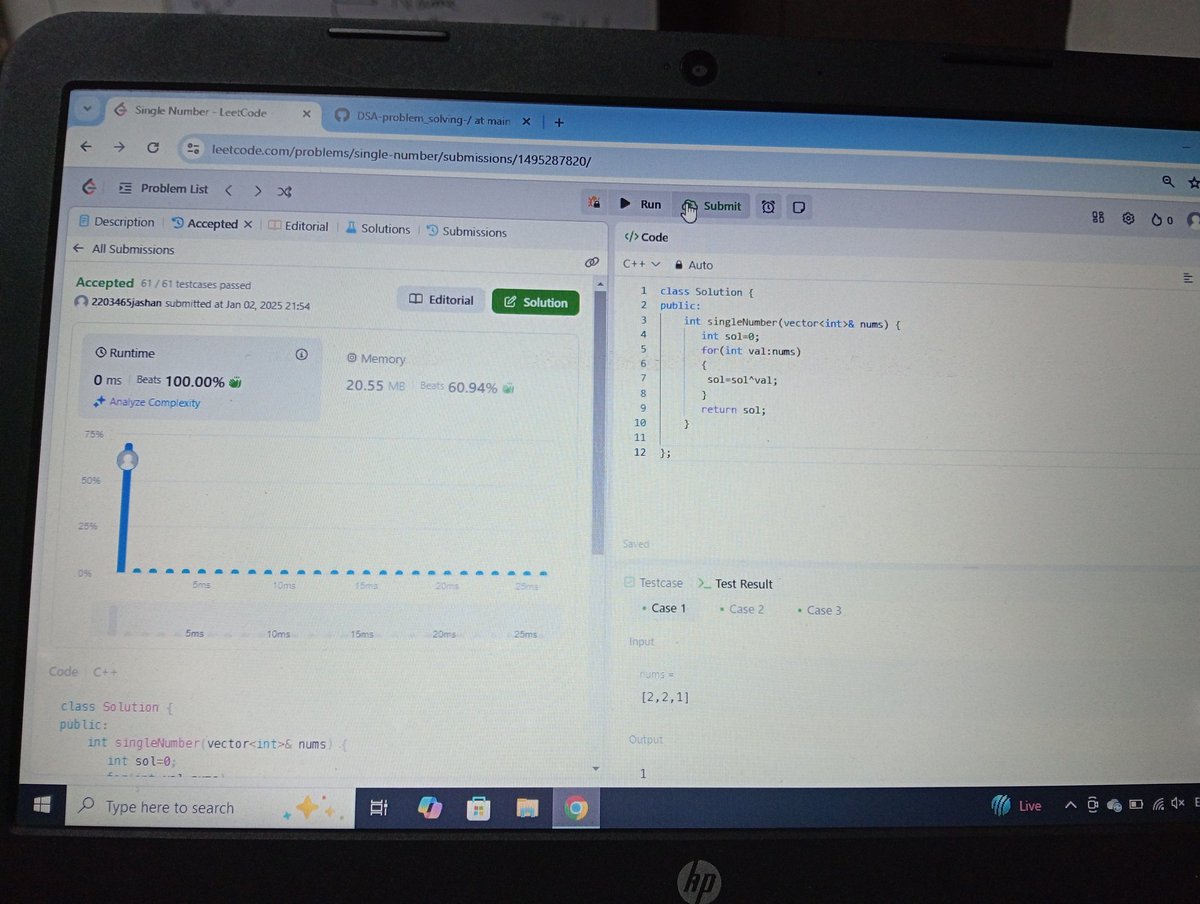Click the runtime info icon
The image size is (1200, 904).
(x=301, y=354)
